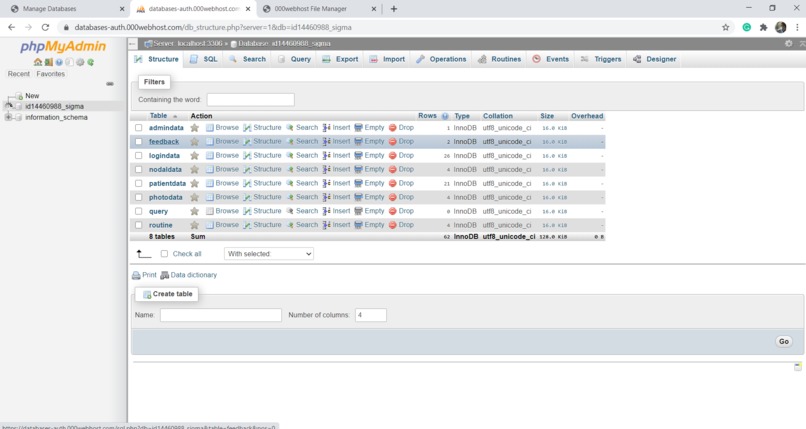806x429 pixels.
Task: Click the browser address bar URL
Action: [x=213, y=27]
